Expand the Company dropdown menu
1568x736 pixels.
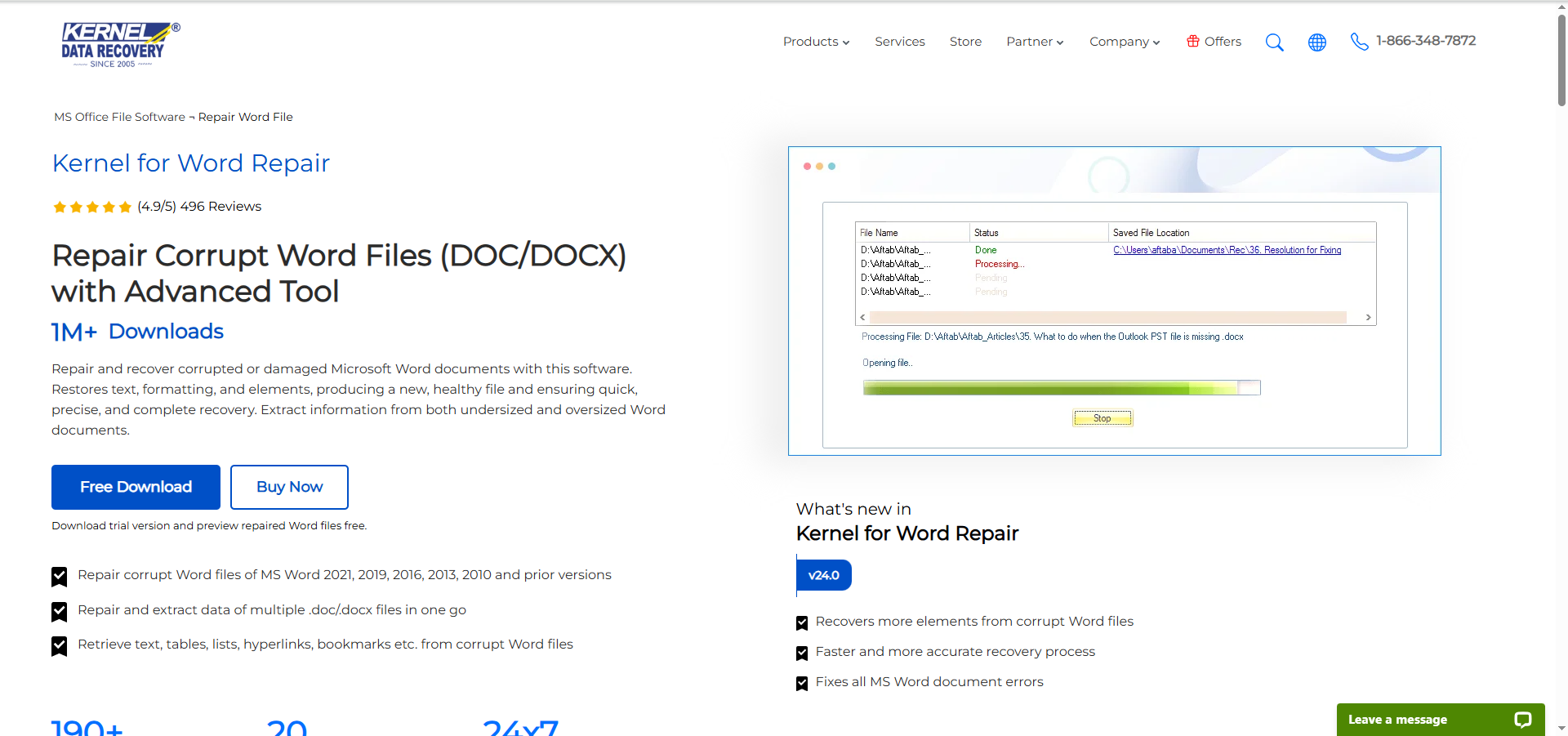click(1124, 42)
